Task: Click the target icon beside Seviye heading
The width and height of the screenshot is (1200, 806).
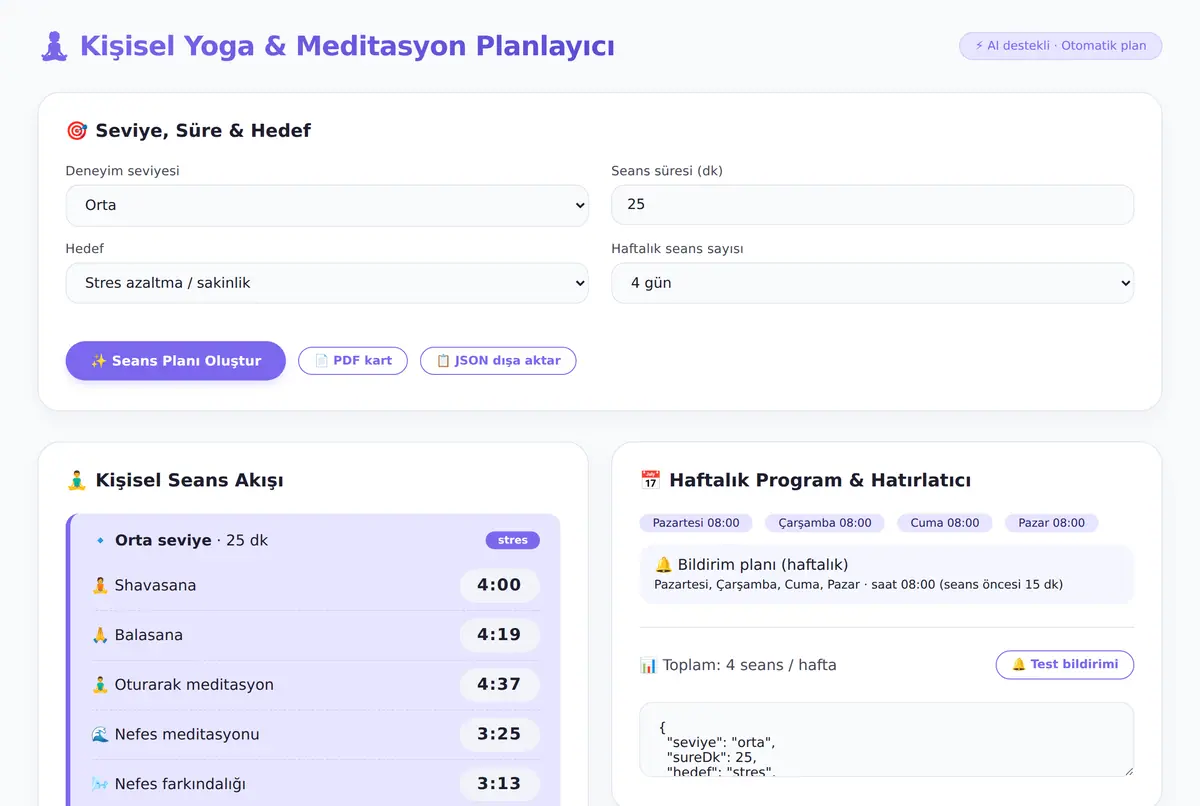Action: 76,130
